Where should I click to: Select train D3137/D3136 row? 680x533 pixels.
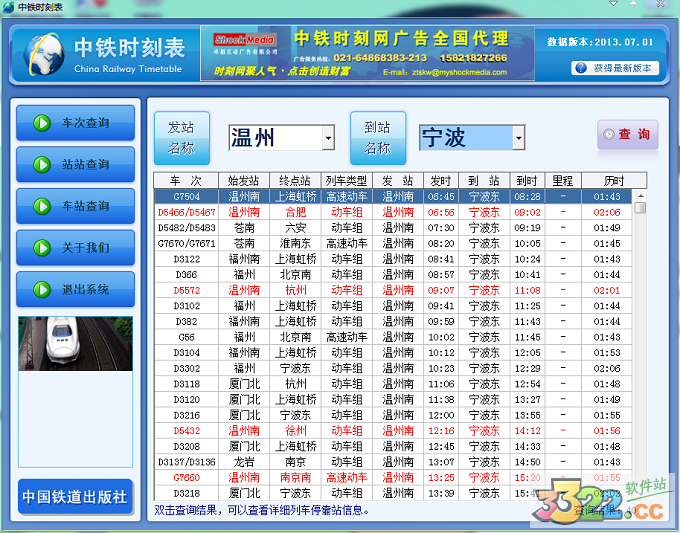pos(393,462)
